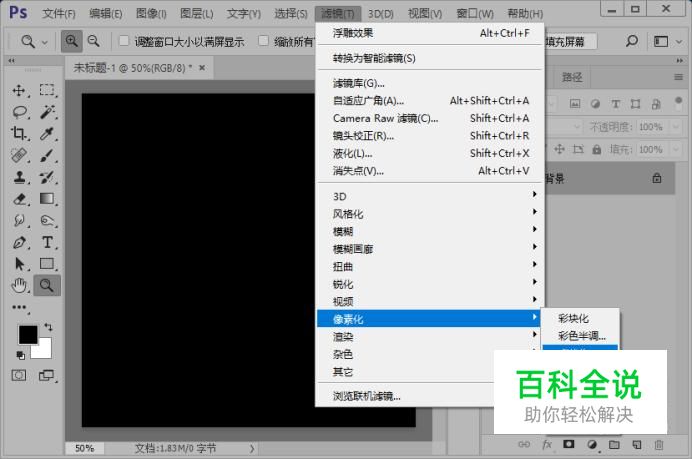The width and height of the screenshot is (692, 459).
Task: Open the opacity 100% dropdown arrow
Action: coord(676,127)
